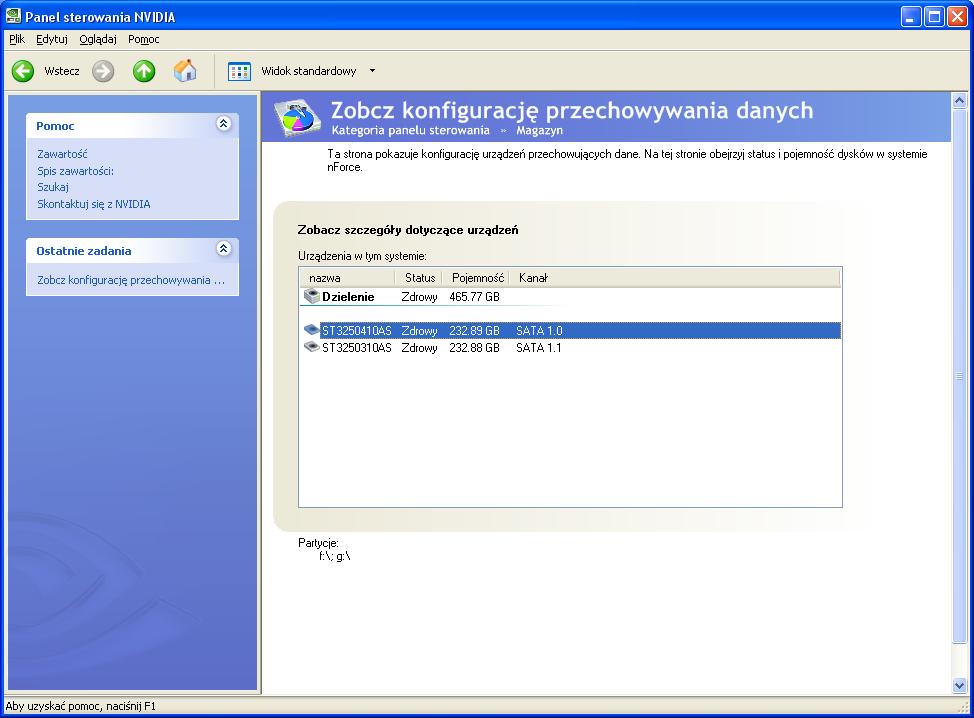This screenshot has height=718, width=974.
Task: Open the Widok standardowy dropdown arrow
Action: click(372, 71)
